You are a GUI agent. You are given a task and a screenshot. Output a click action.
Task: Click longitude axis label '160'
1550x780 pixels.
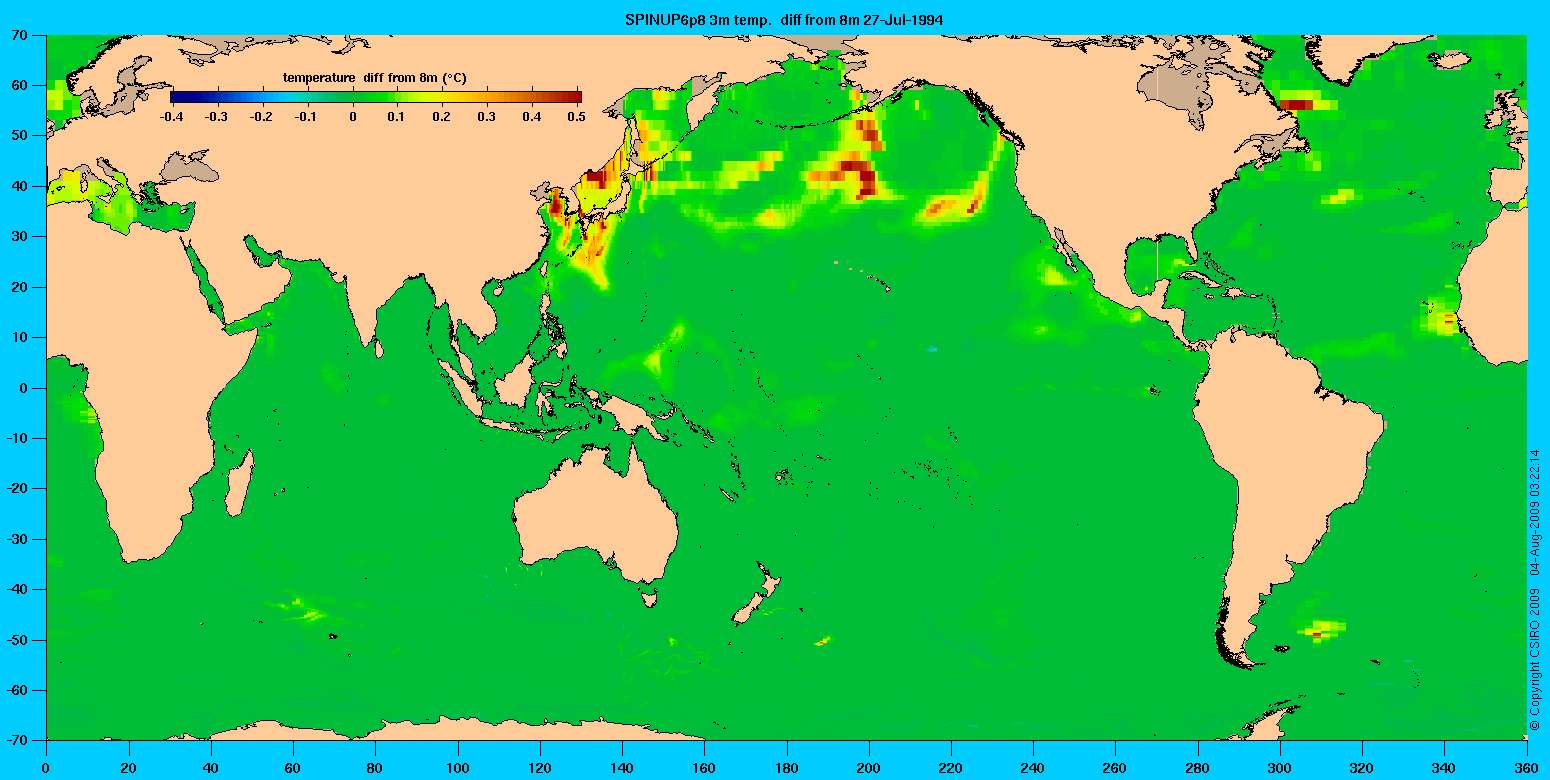pos(704,769)
